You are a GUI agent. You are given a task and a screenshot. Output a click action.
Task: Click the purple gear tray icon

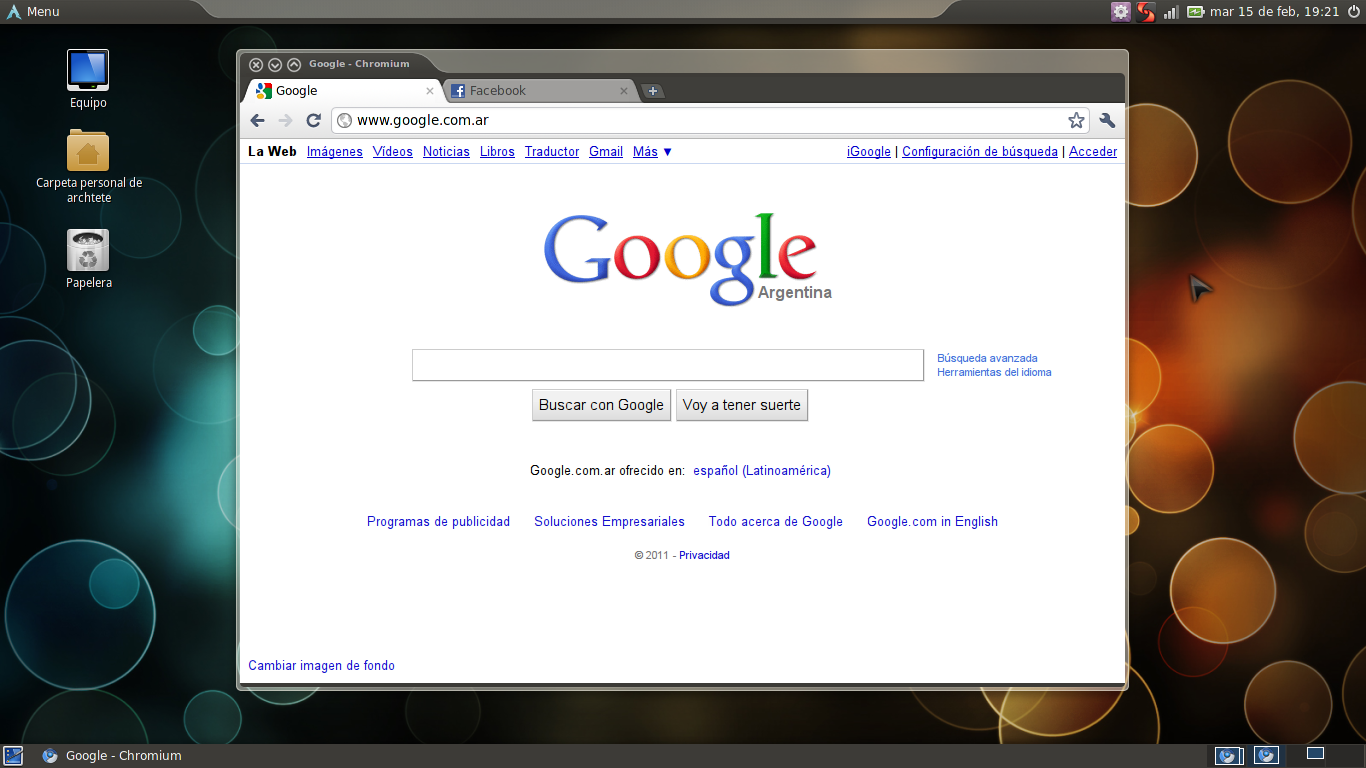(1120, 12)
